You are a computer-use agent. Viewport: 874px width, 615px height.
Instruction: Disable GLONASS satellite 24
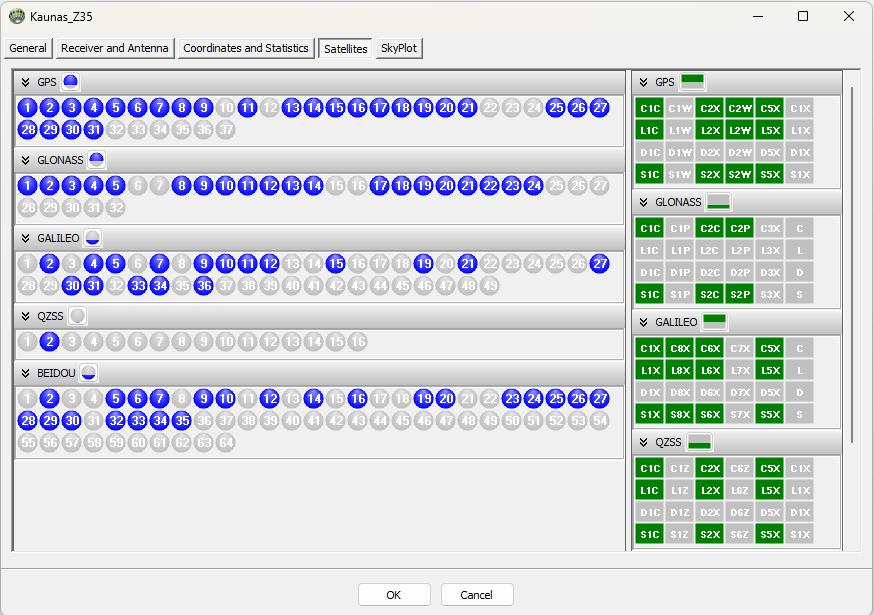(x=534, y=186)
